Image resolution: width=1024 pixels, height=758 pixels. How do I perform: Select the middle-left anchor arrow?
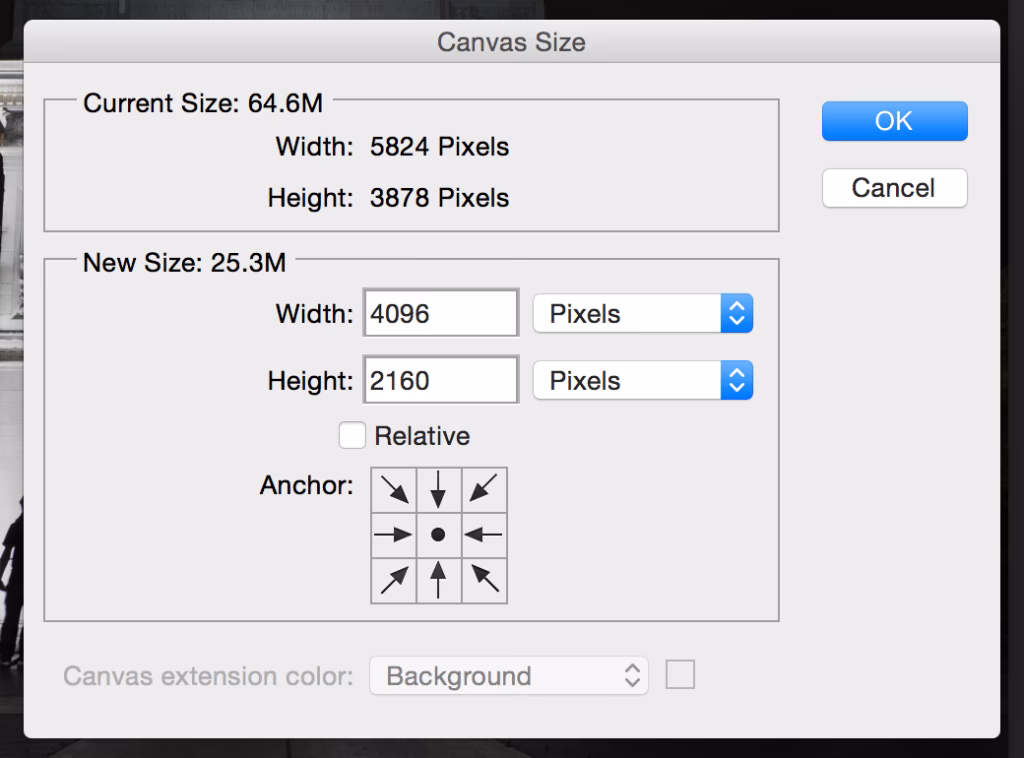click(x=394, y=535)
